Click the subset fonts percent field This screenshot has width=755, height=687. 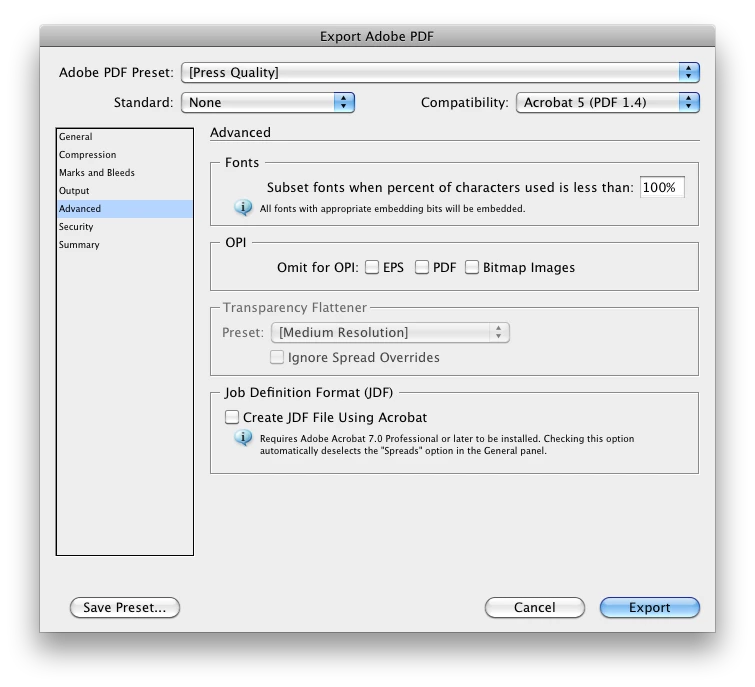tap(662, 187)
